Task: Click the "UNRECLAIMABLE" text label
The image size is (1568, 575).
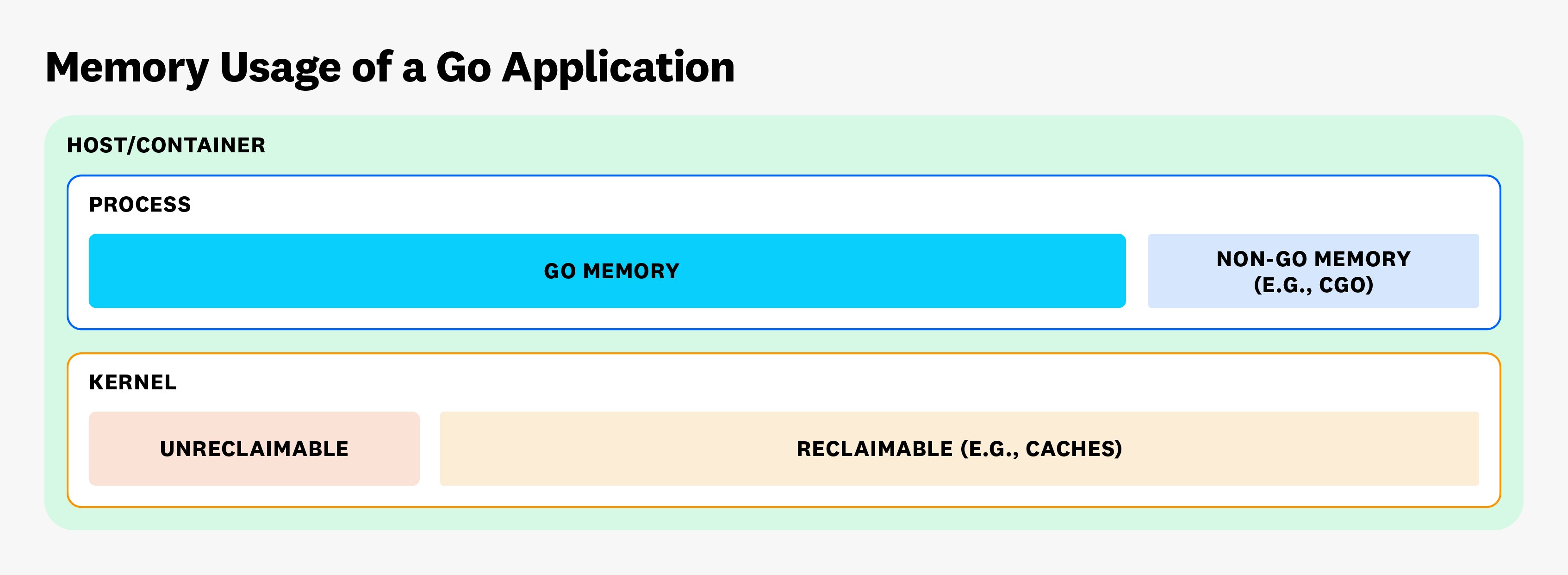Action: coord(254,449)
